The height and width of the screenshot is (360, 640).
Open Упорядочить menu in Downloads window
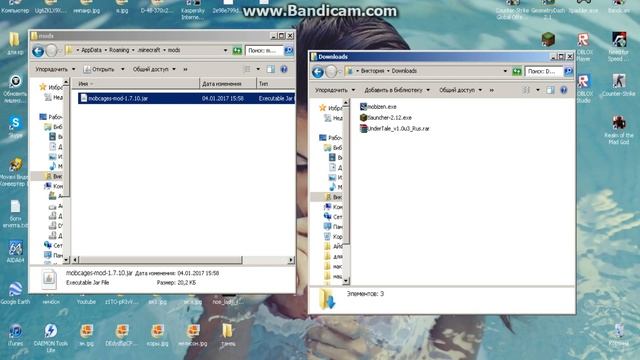335,90
